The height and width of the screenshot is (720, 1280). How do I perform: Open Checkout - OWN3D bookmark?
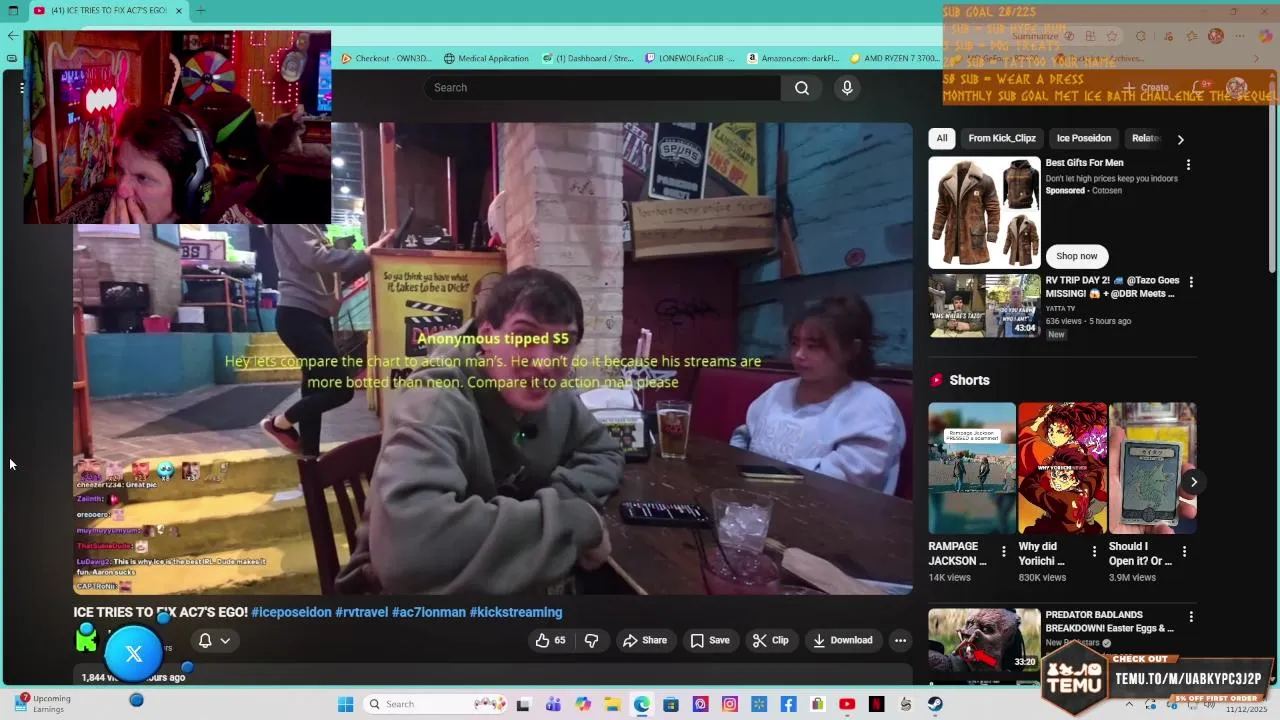[x=386, y=58]
